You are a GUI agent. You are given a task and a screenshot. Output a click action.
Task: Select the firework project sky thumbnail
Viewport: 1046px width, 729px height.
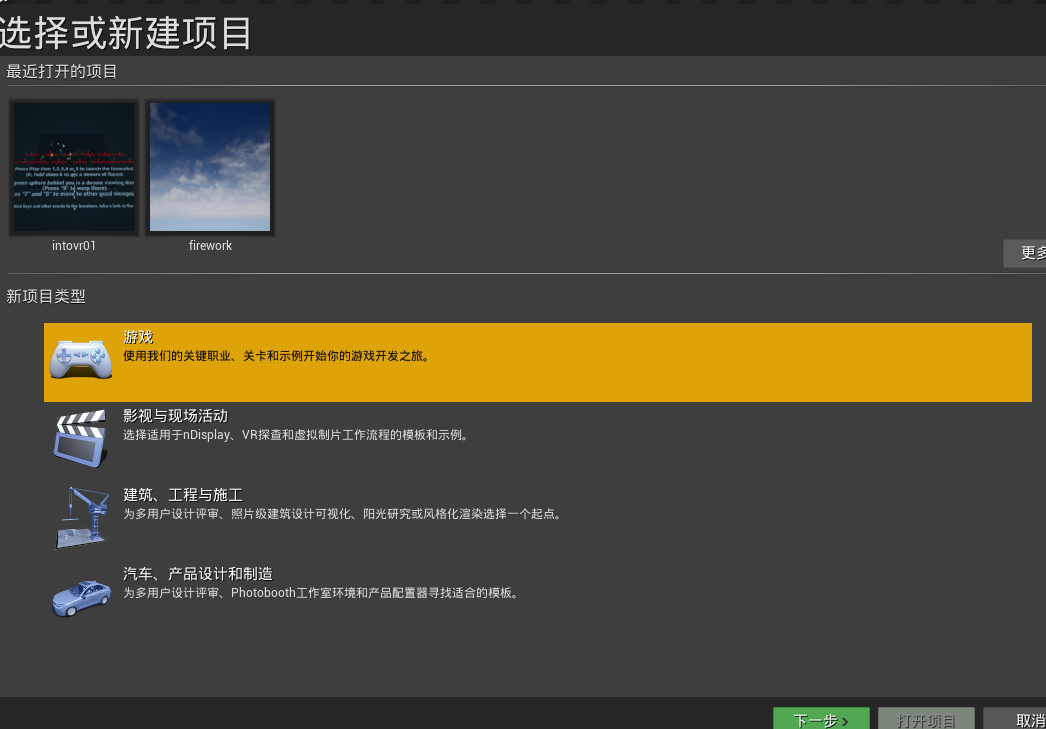click(x=210, y=167)
